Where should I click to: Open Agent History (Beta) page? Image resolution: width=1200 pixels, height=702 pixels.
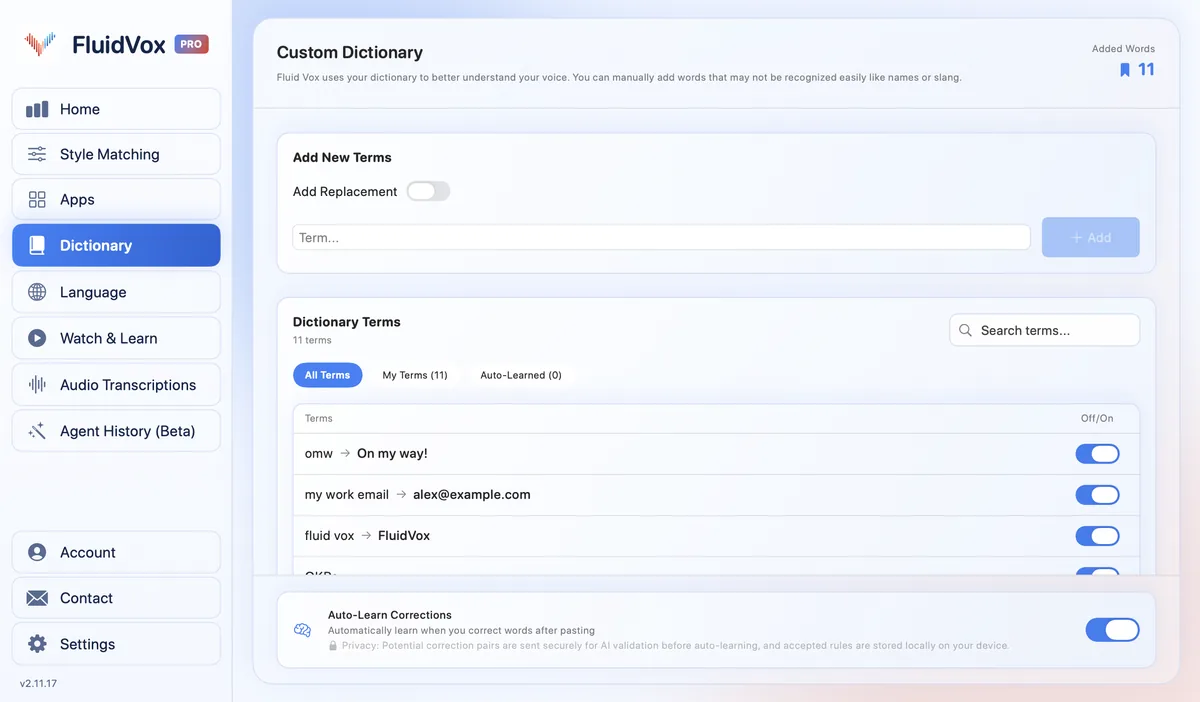click(116, 431)
